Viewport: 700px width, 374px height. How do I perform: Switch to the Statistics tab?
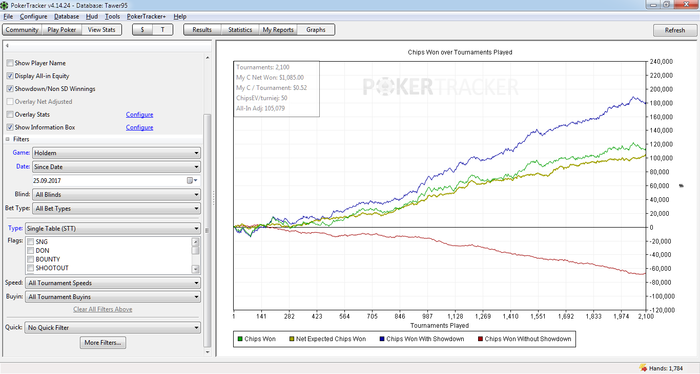click(240, 29)
